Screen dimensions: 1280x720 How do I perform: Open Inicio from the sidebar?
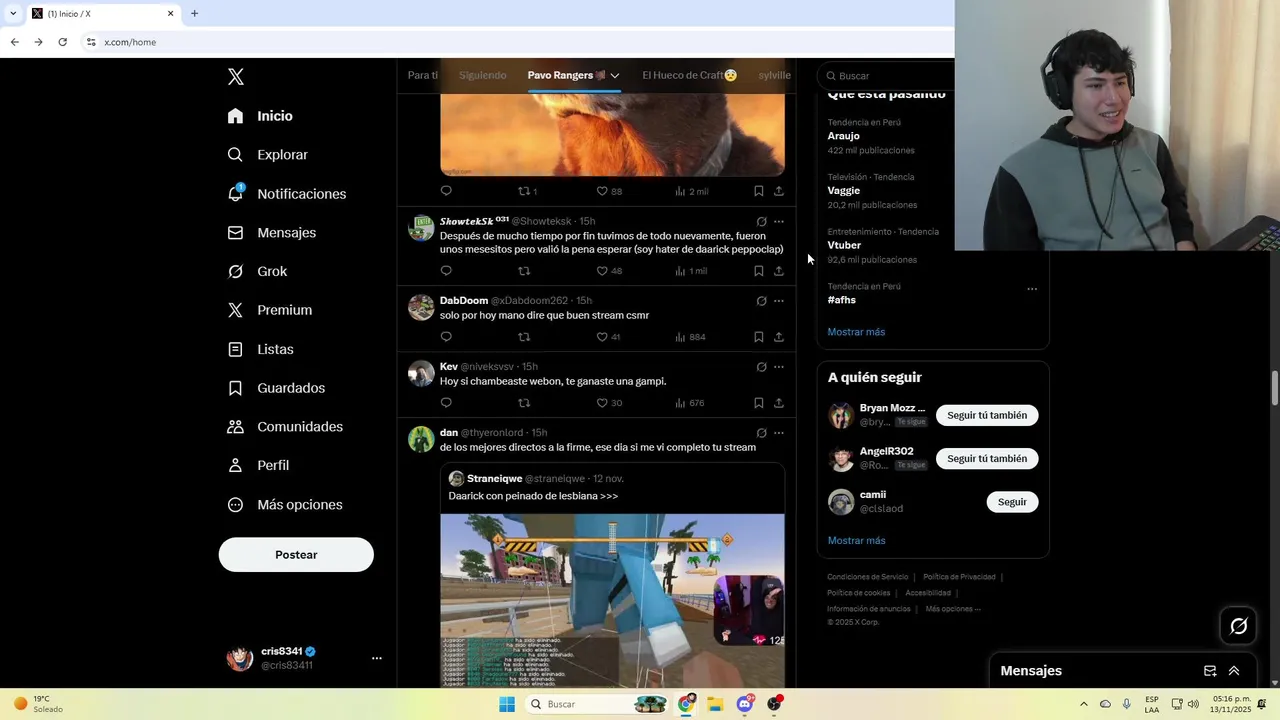point(260,116)
